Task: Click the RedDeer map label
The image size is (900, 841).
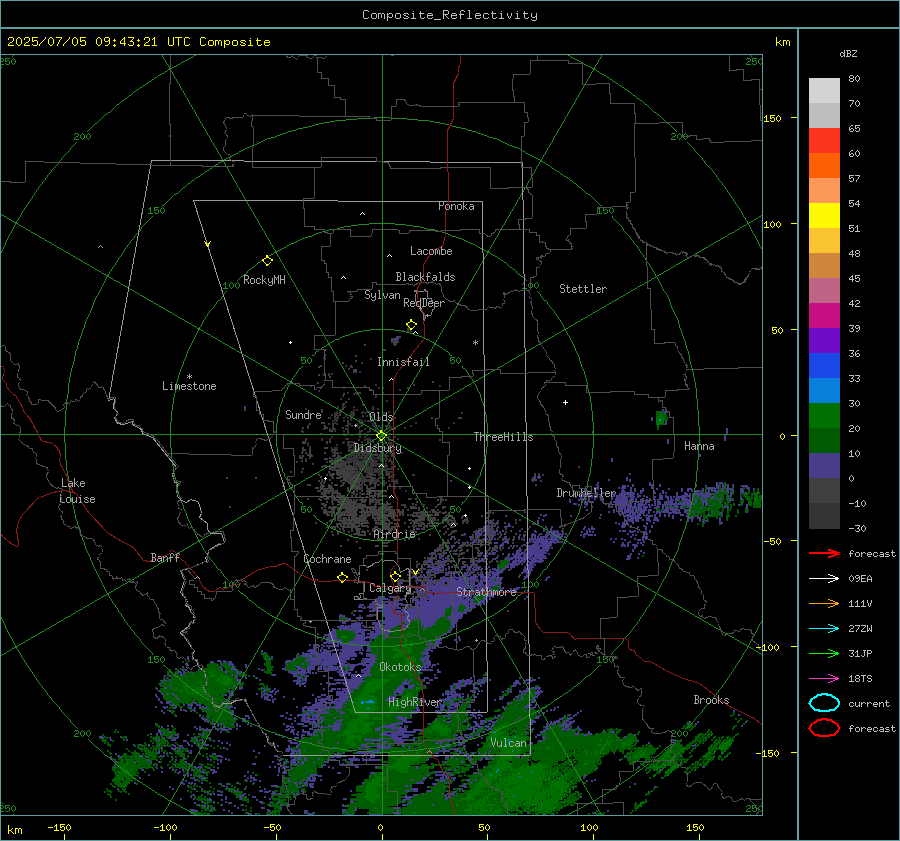Action: (x=424, y=303)
